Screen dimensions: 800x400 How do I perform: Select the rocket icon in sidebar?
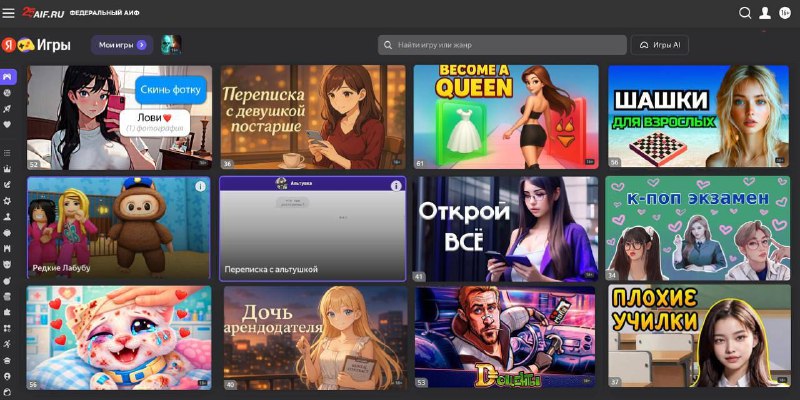tap(7, 109)
